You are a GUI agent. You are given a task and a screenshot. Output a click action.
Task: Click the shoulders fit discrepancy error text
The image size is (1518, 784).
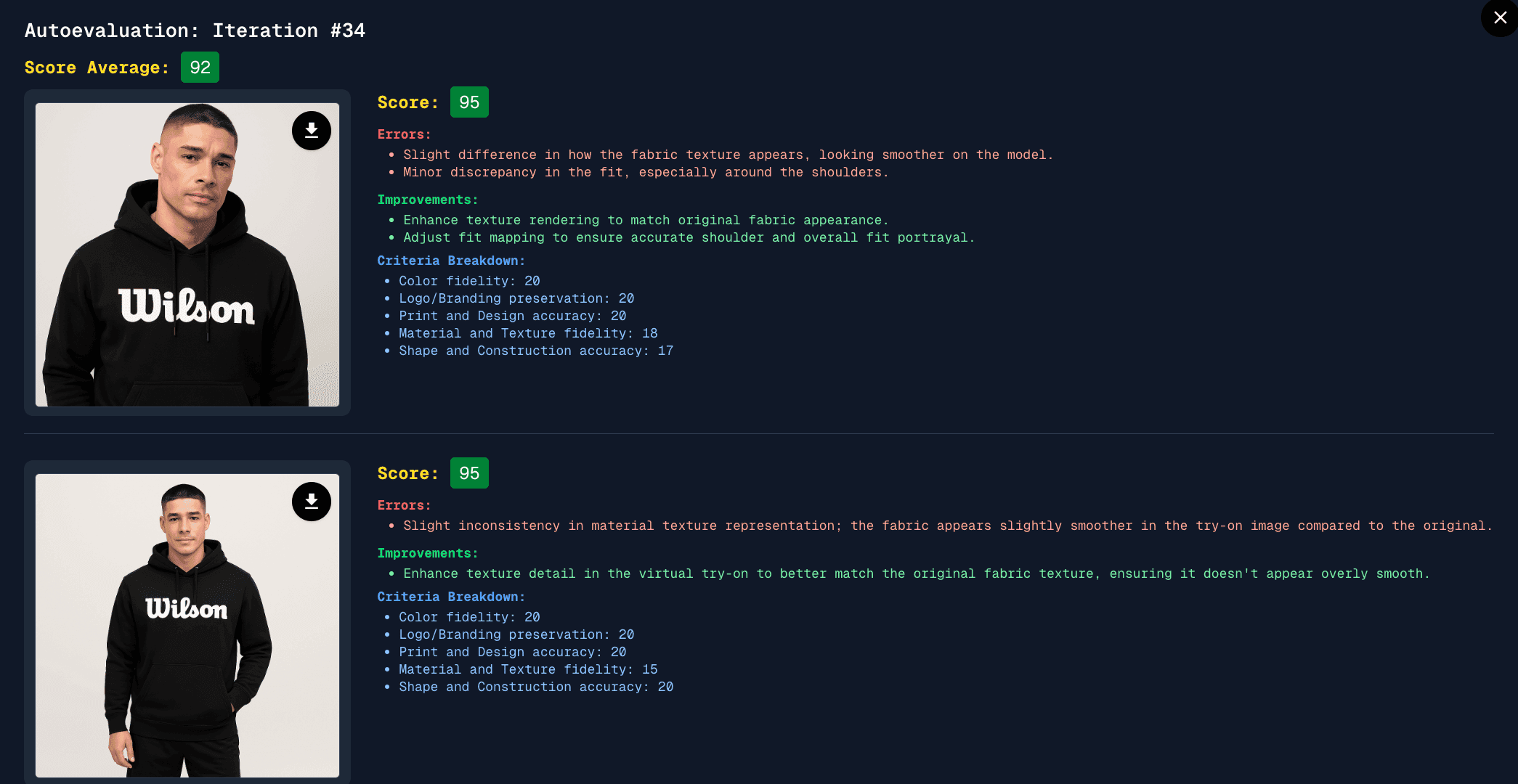646,172
